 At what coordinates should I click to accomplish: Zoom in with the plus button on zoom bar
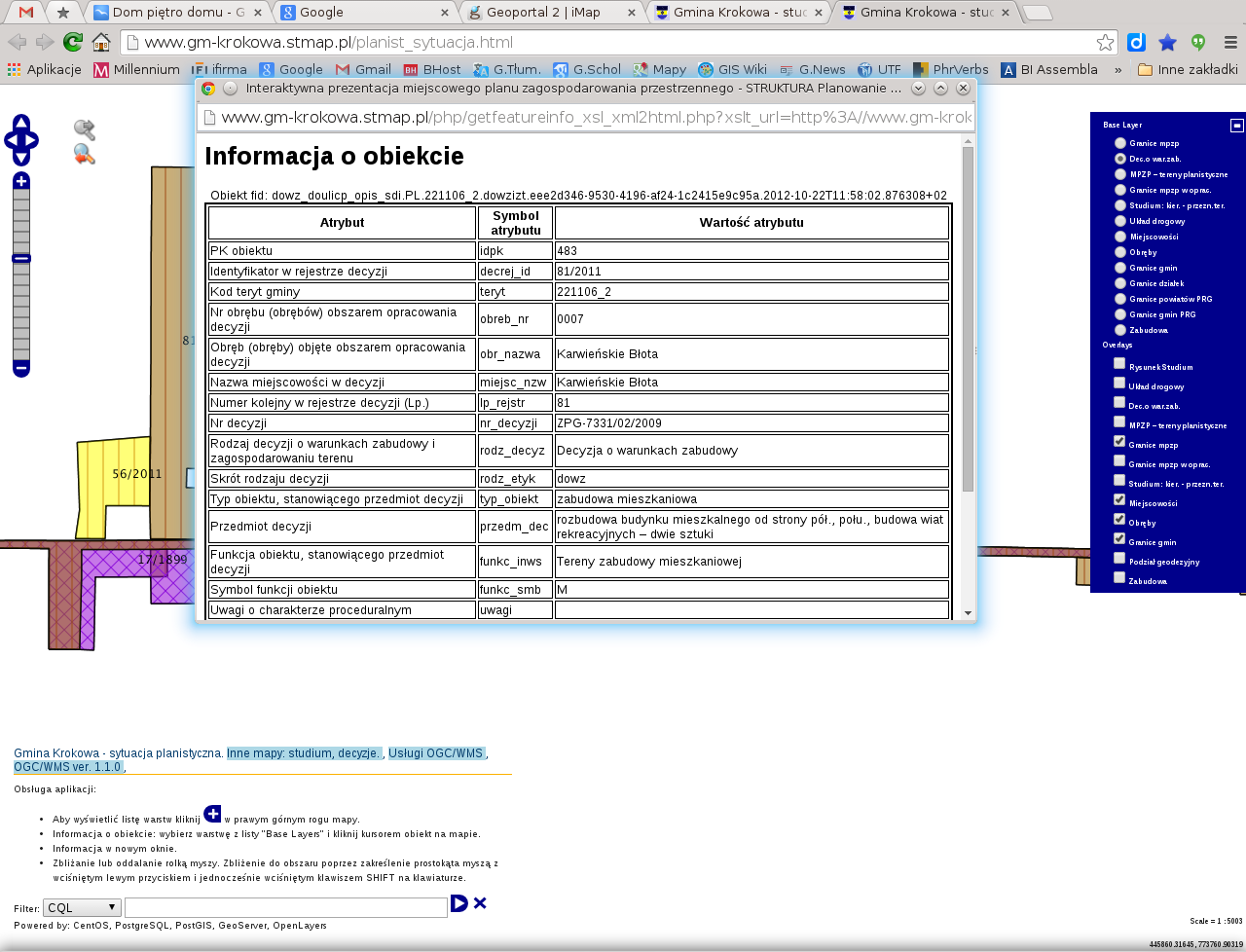(x=21, y=181)
